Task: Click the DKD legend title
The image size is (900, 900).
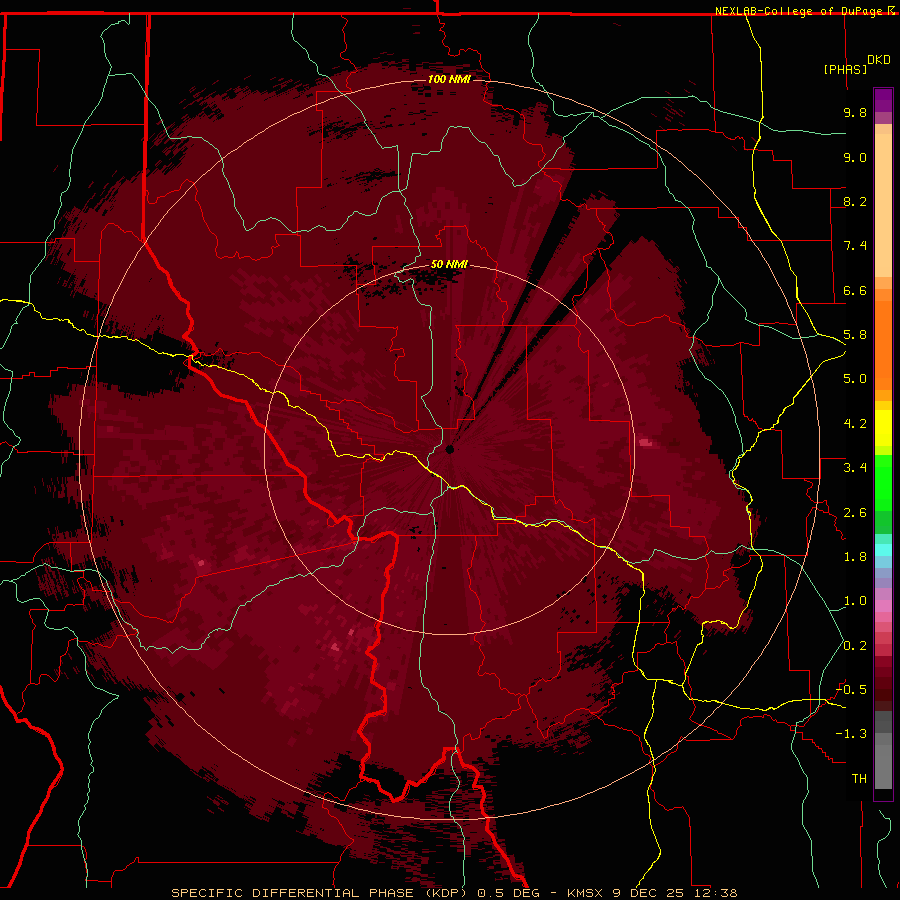Action: [879, 60]
